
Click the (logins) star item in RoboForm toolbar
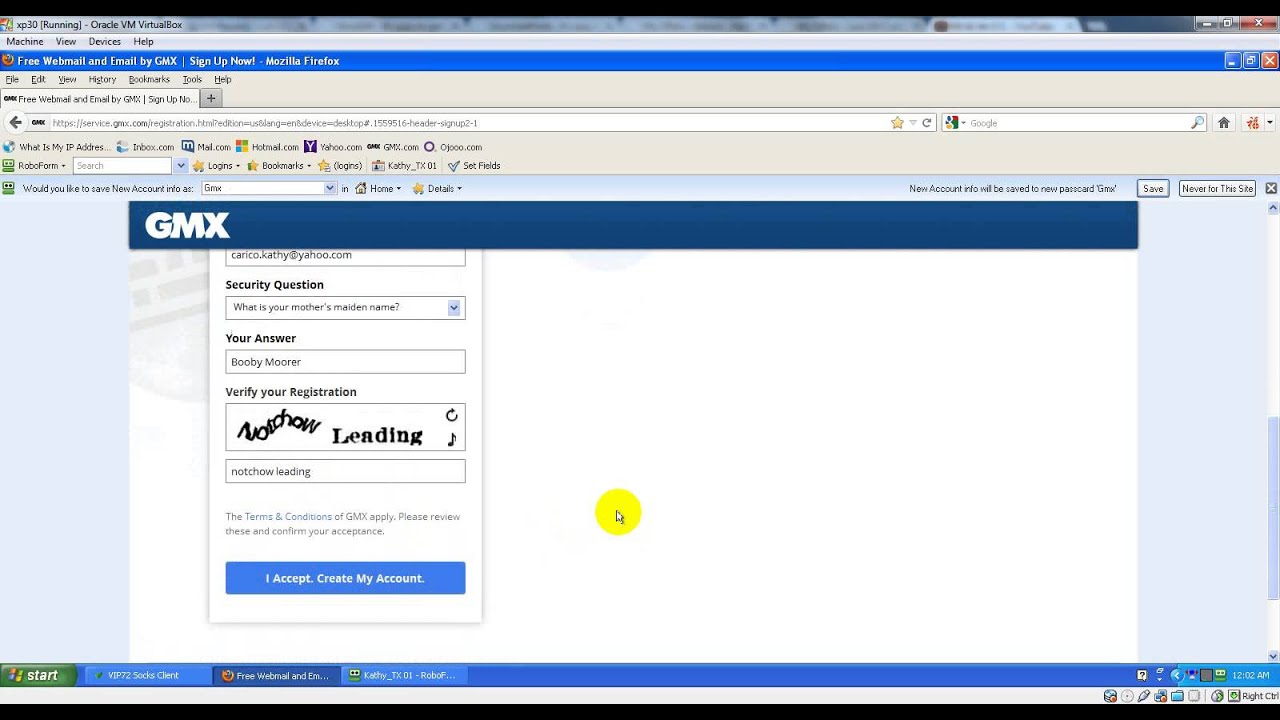[x=340, y=166]
